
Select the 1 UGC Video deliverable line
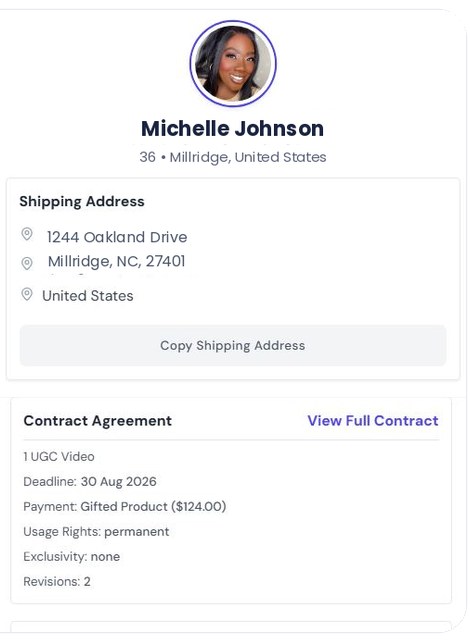[59, 456]
